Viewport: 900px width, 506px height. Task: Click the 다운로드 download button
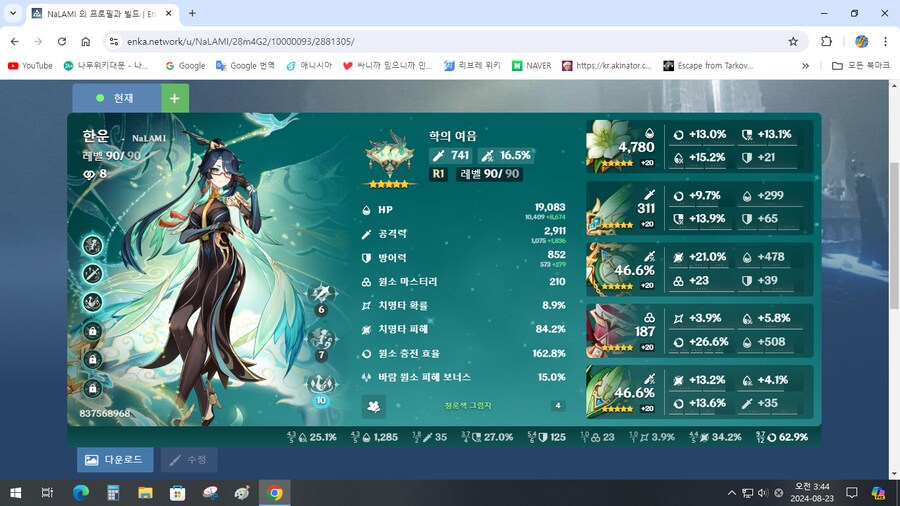point(115,460)
